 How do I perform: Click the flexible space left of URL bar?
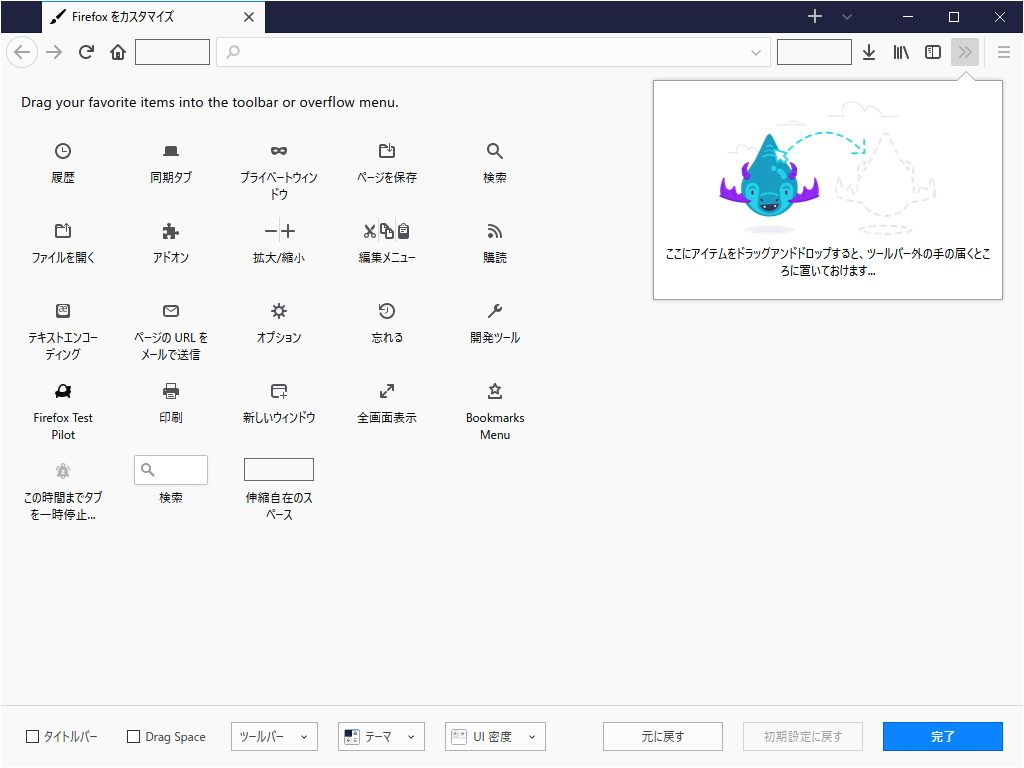[172, 52]
